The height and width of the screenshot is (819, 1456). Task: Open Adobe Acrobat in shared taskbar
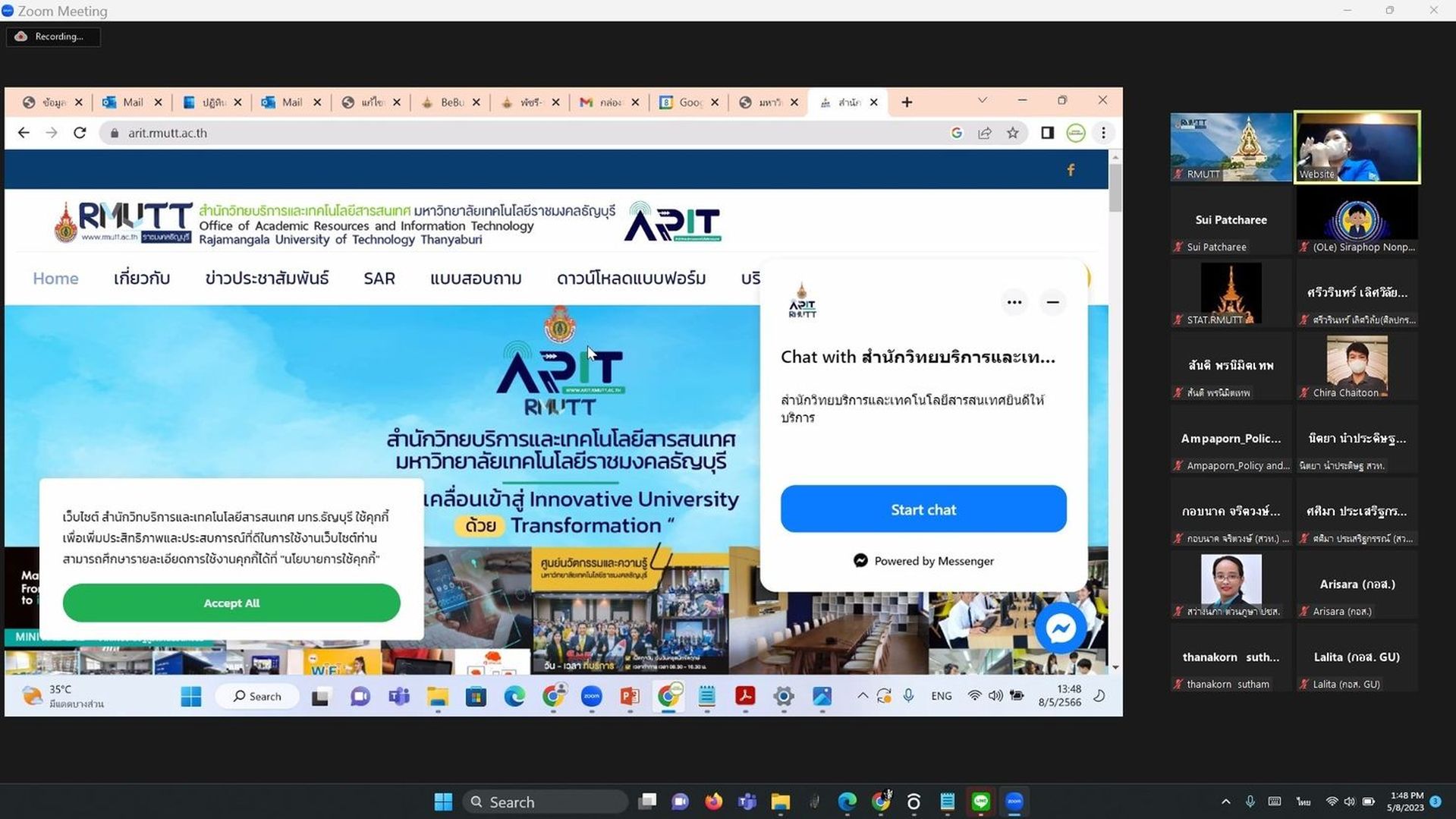pos(745,697)
